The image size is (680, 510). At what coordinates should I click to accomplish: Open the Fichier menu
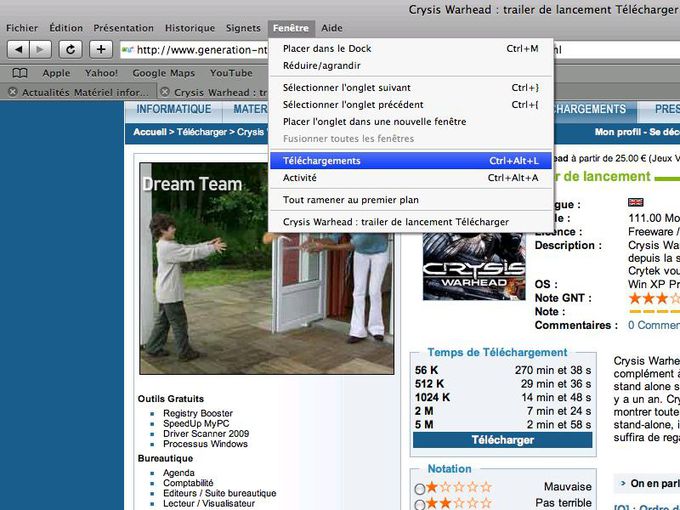(x=22, y=28)
